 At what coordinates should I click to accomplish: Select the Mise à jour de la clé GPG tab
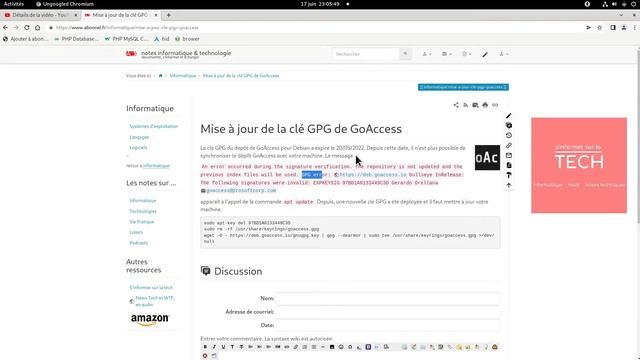click(120, 15)
